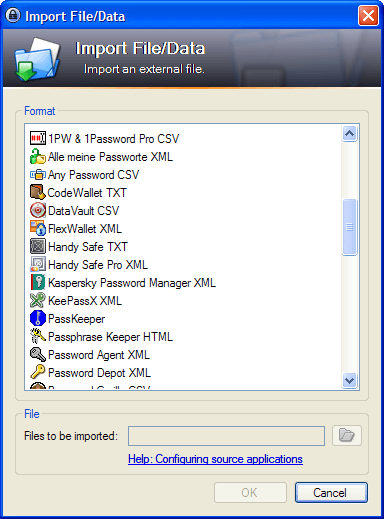
Task: Select Handy Safe Pro XML entry
Action: click(98, 265)
